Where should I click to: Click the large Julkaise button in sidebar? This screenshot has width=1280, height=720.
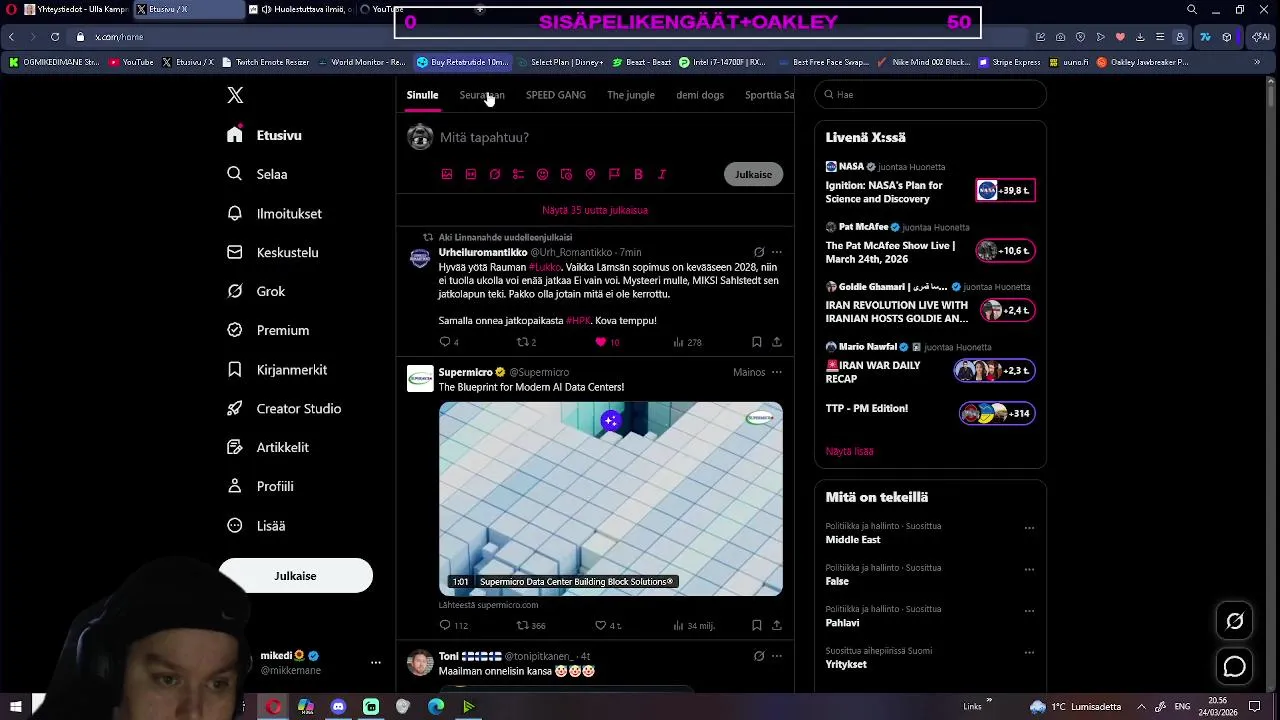296,576
